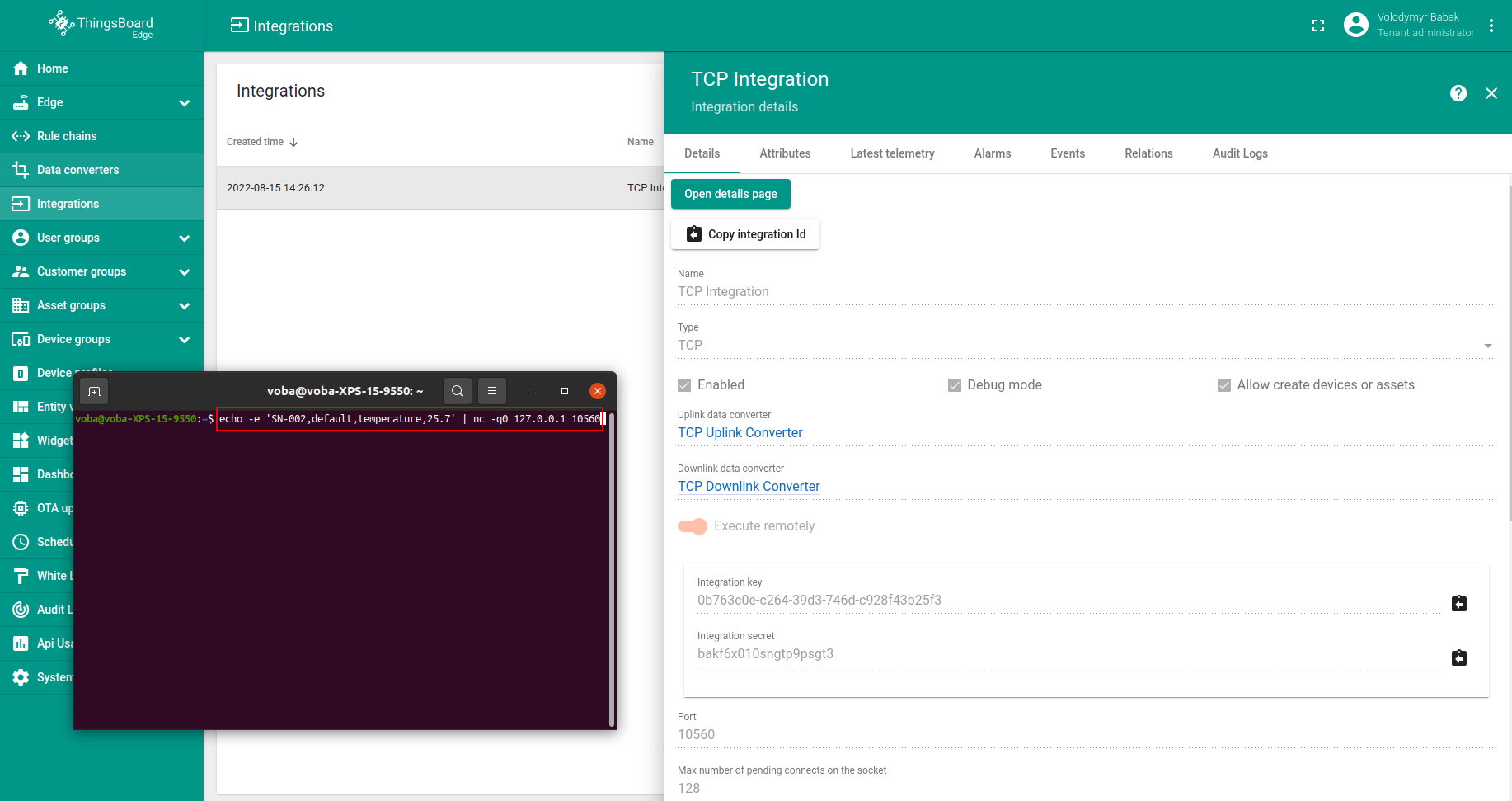
Task: Click the Customer groups icon
Action: (21, 271)
